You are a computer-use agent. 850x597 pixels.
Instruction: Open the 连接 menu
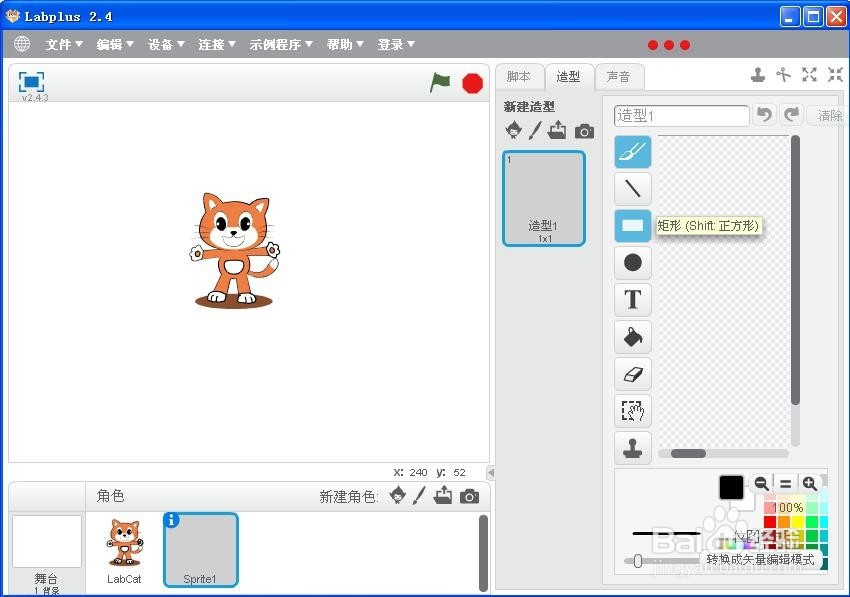tap(216, 44)
